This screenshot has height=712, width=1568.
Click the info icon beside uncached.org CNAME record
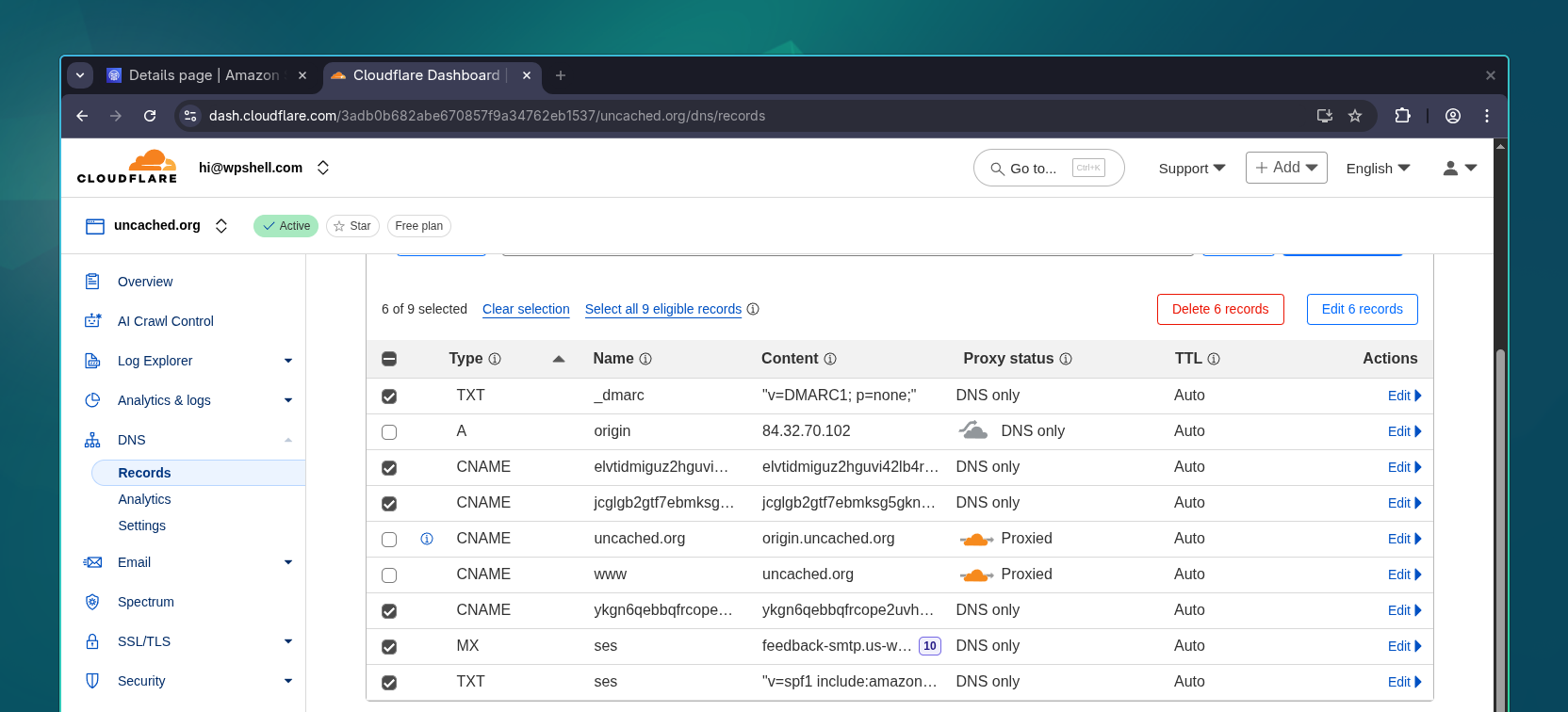pos(427,539)
